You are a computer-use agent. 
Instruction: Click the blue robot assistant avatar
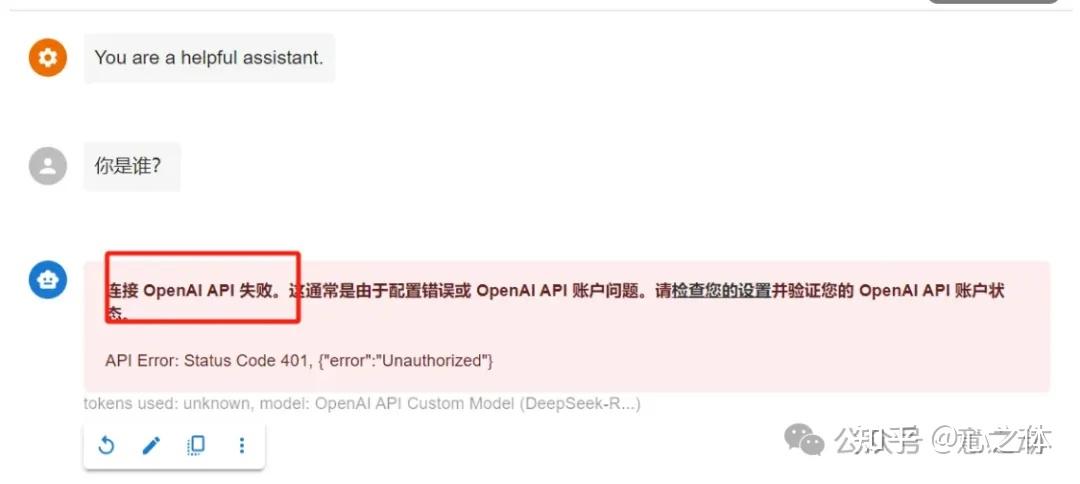click(48, 280)
